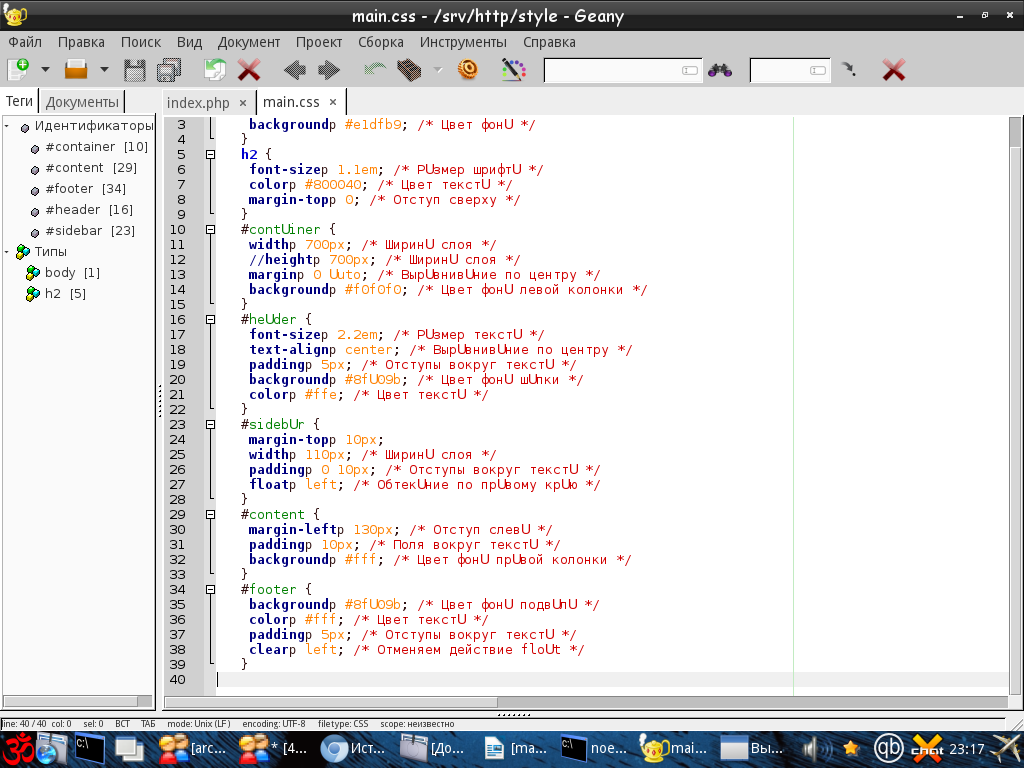The width and height of the screenshot is (1024, 768).
Task: Click the New file toolbar icon
Action: point(18,70)
